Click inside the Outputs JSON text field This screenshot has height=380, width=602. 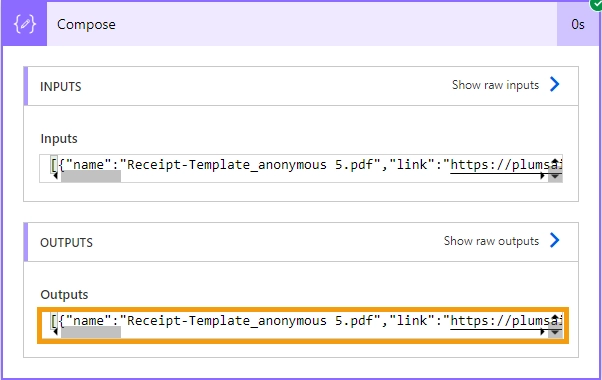click(x=303, y=325)
